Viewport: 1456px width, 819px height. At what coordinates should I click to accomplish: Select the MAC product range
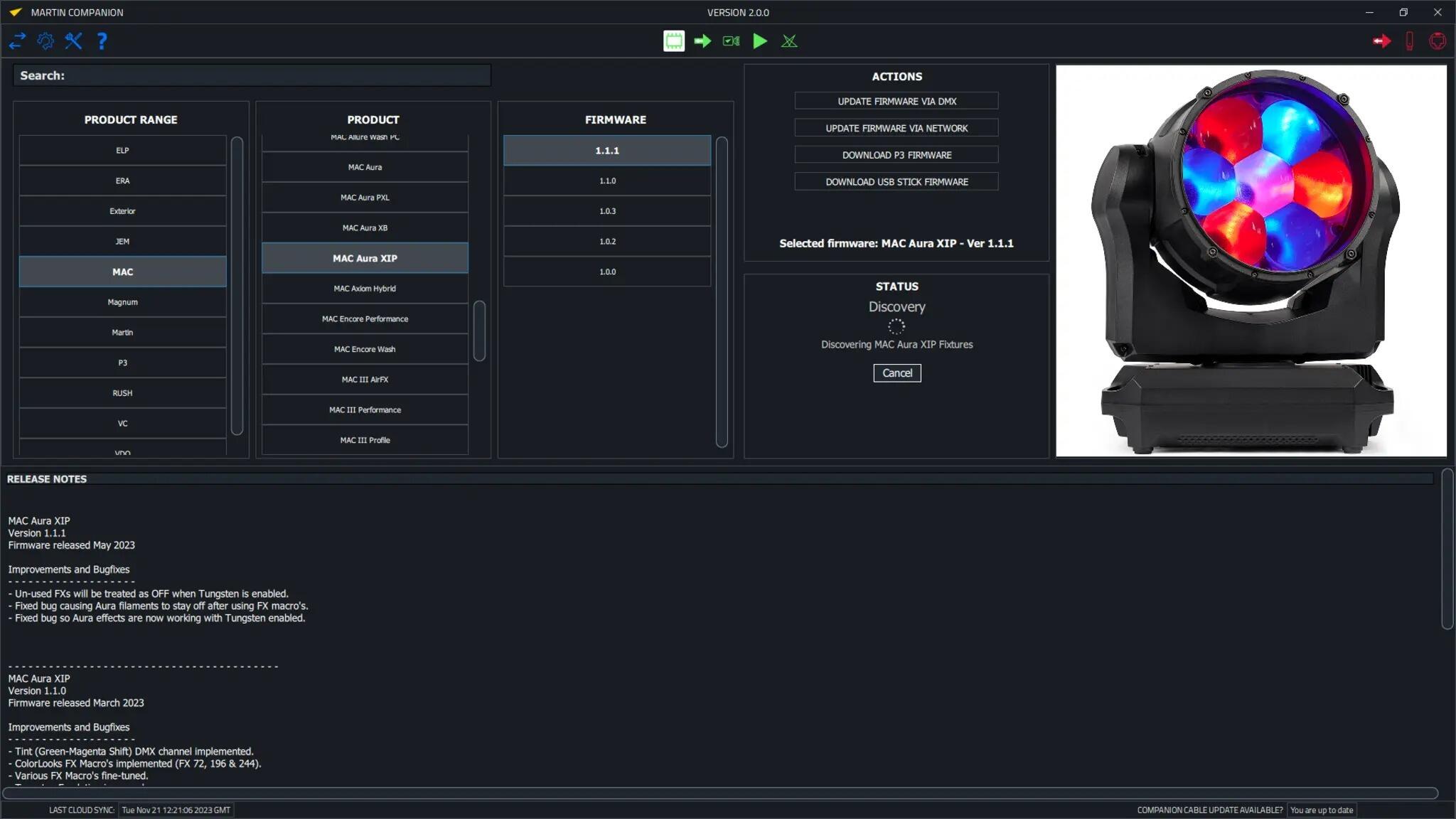pyautogui.click(x=122, y=272)
